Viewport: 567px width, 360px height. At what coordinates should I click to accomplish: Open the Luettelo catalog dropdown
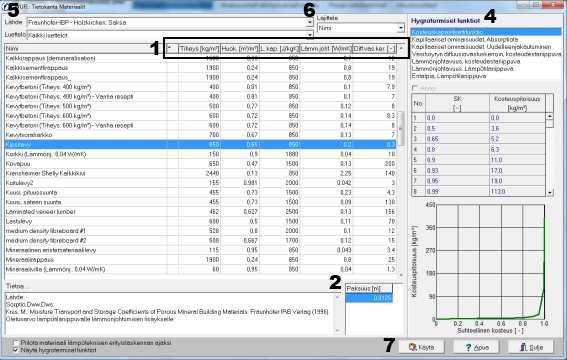click(x=310, y=35)
